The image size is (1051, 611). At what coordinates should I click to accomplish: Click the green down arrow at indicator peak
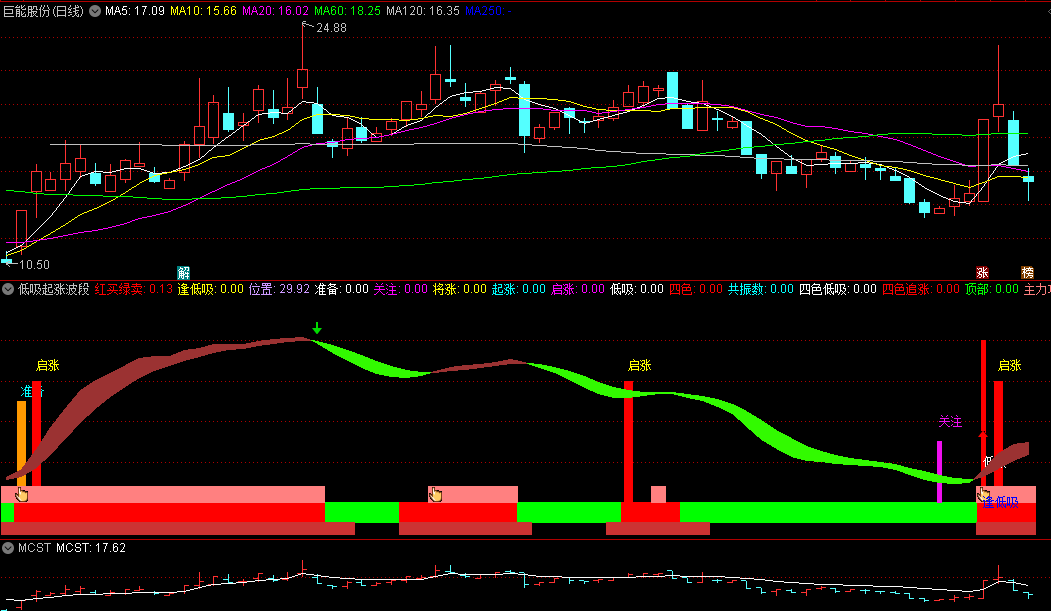pos(317,328)
